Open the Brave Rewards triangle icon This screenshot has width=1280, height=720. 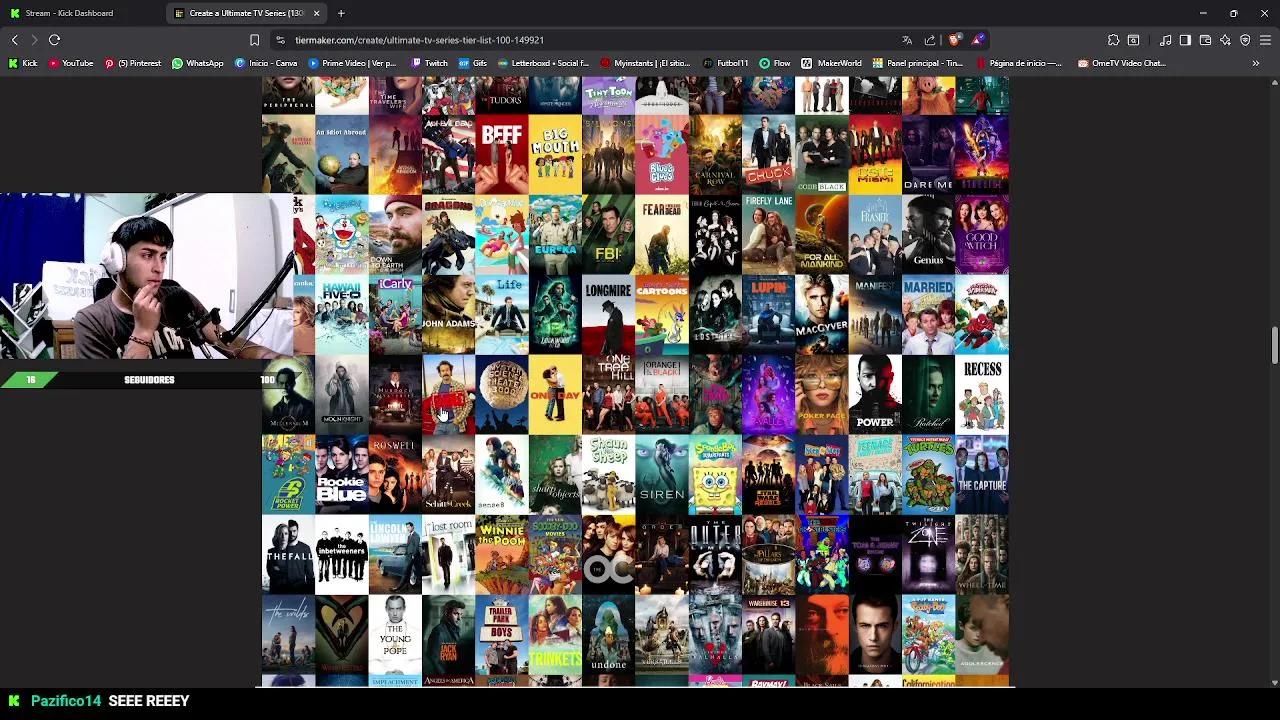click(x=977, y=40)
